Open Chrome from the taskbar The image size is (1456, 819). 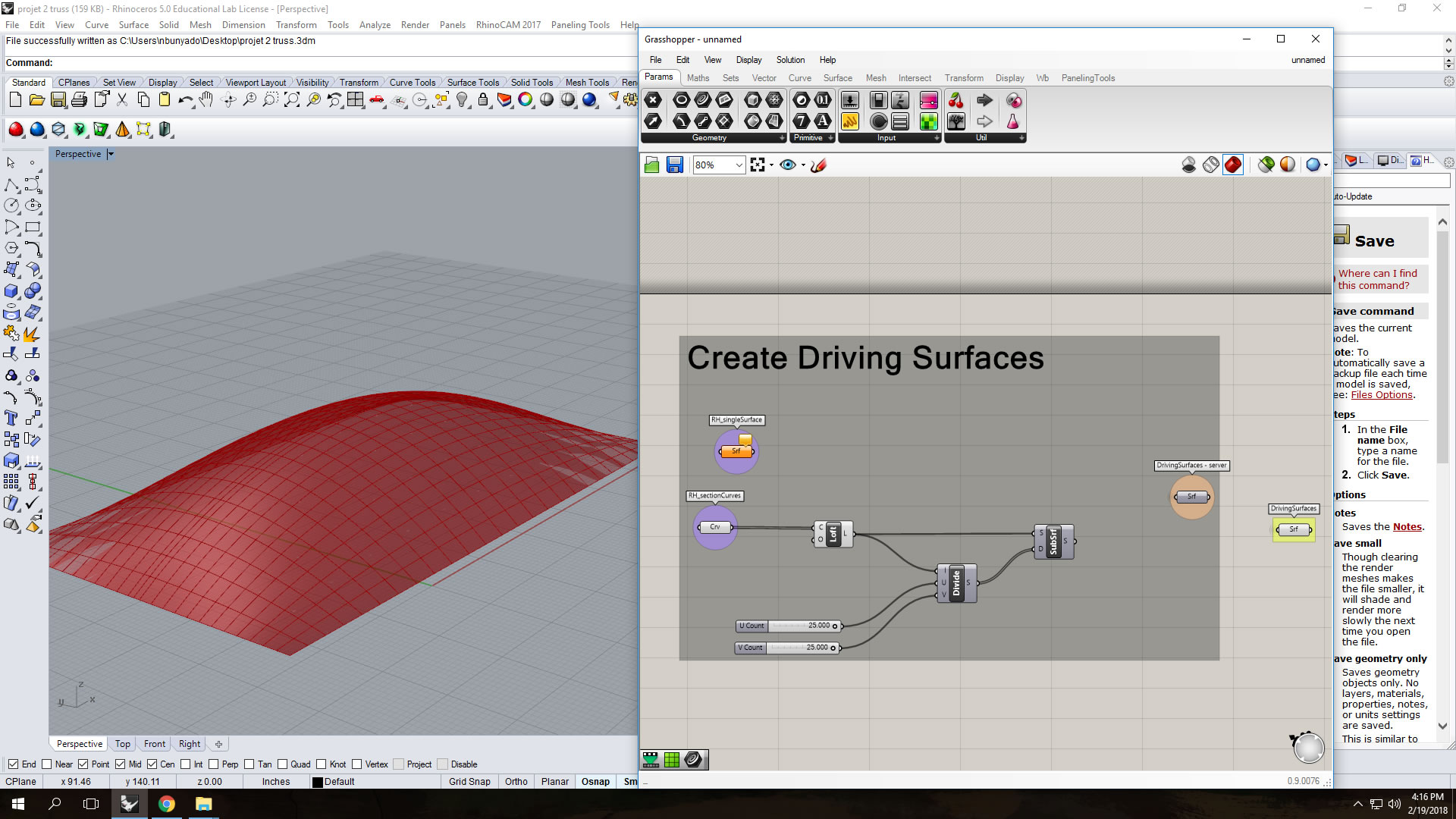[x=167, y=804]
